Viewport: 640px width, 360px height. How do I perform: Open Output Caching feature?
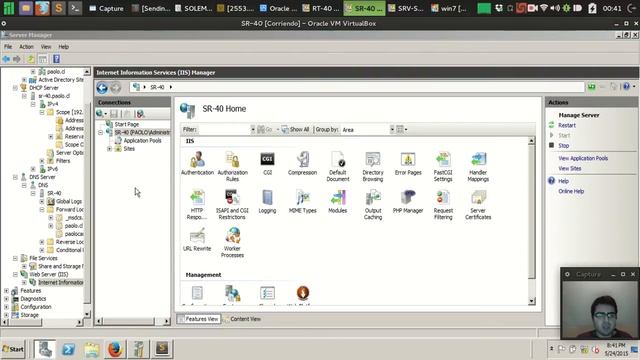click(373, 204)
